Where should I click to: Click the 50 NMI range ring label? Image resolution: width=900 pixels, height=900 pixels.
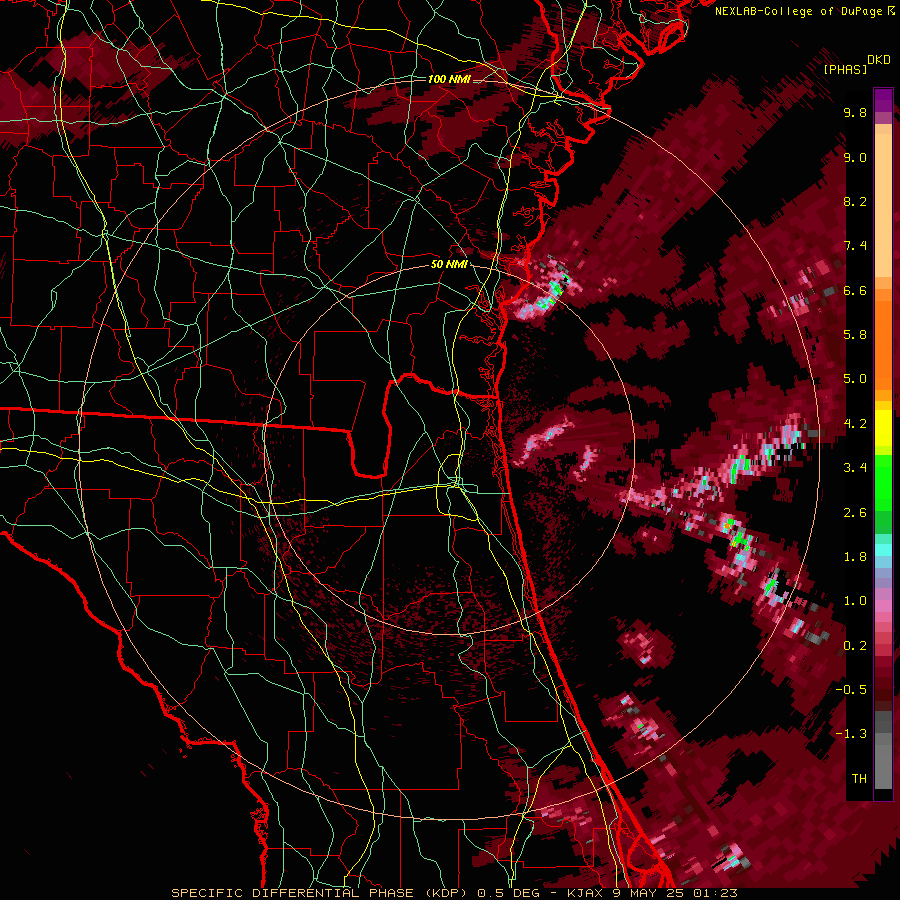[x=449, y=265]
